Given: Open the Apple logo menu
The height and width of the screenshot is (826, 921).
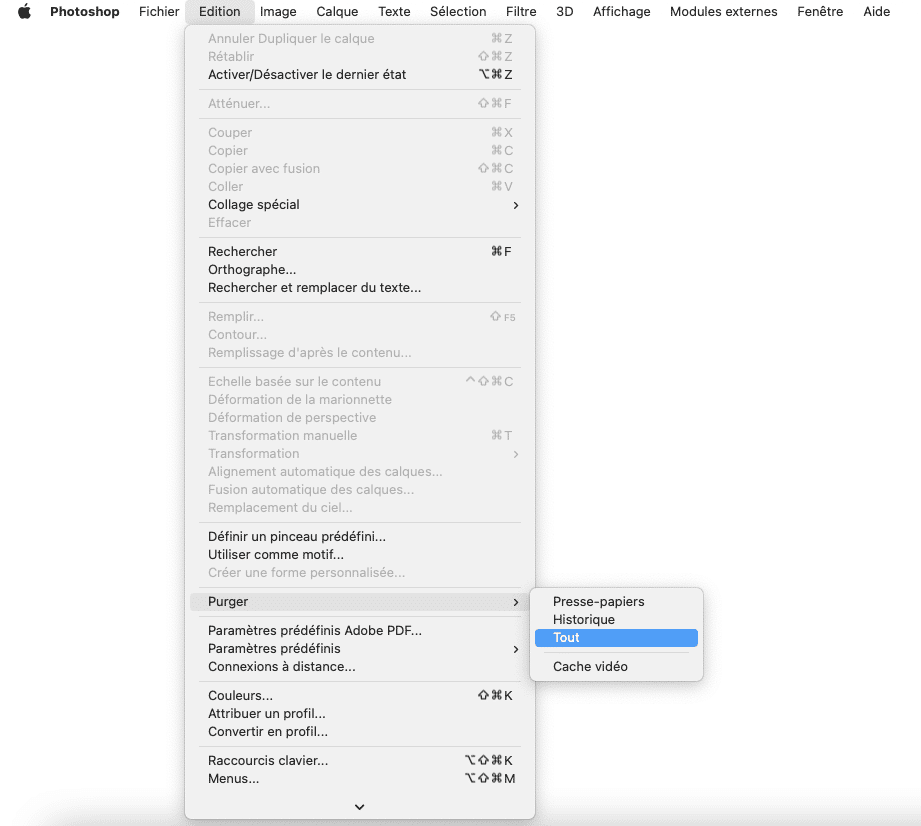Looking at the screenshot, I should coord(25,12).
